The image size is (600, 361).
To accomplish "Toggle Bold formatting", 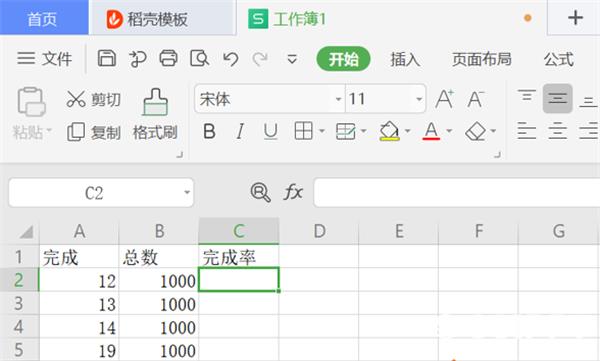I will (209, 132).
